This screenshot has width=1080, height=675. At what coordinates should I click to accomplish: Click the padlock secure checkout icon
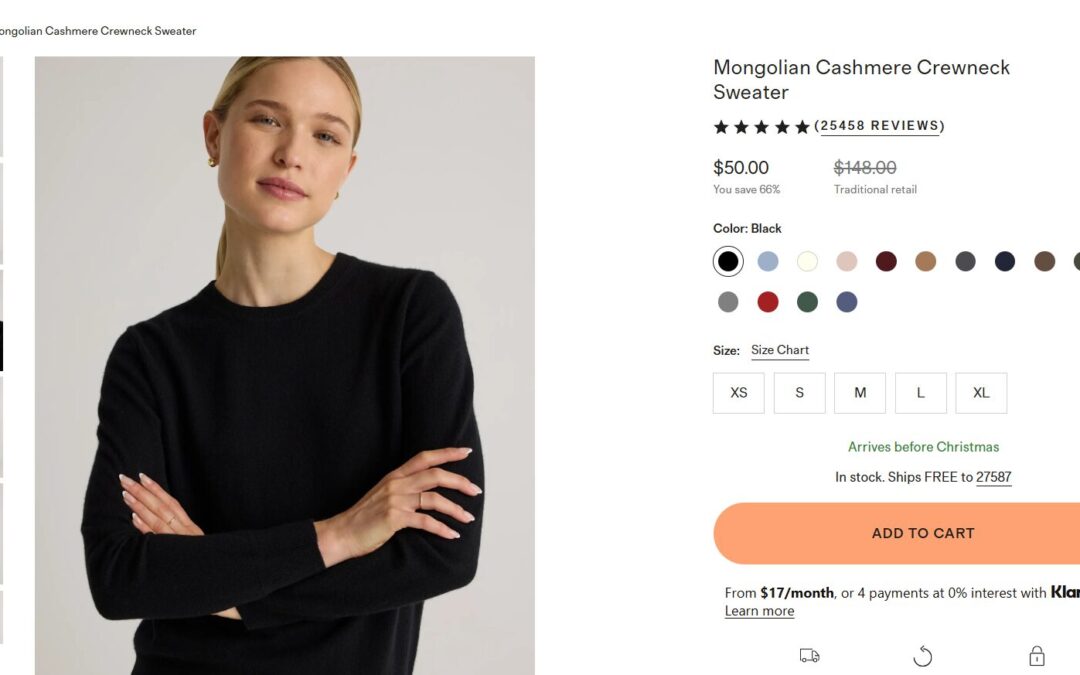tap(1037, 656)
